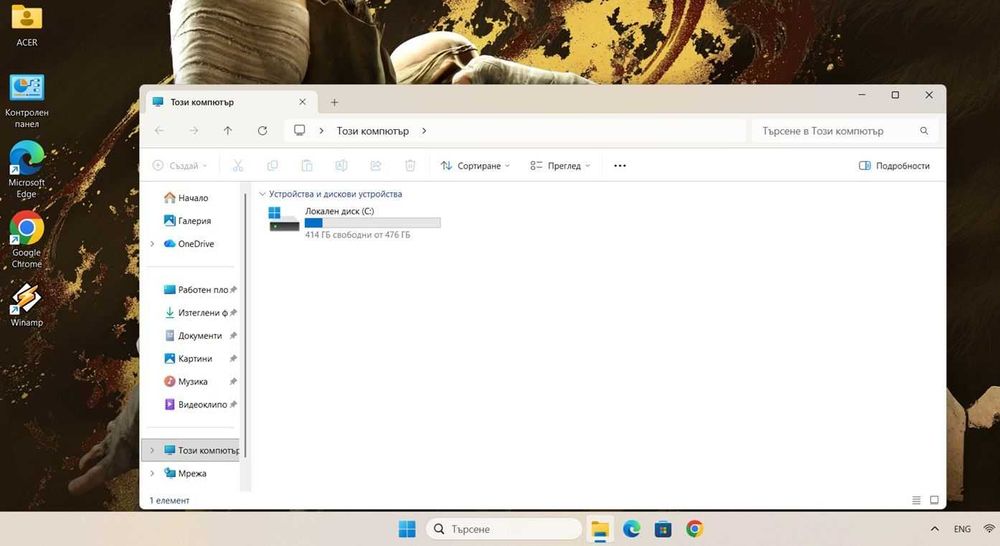Click the Paste toolbar icon
Viewport: 1000px width, 546px height.
[x=307, y=166]
